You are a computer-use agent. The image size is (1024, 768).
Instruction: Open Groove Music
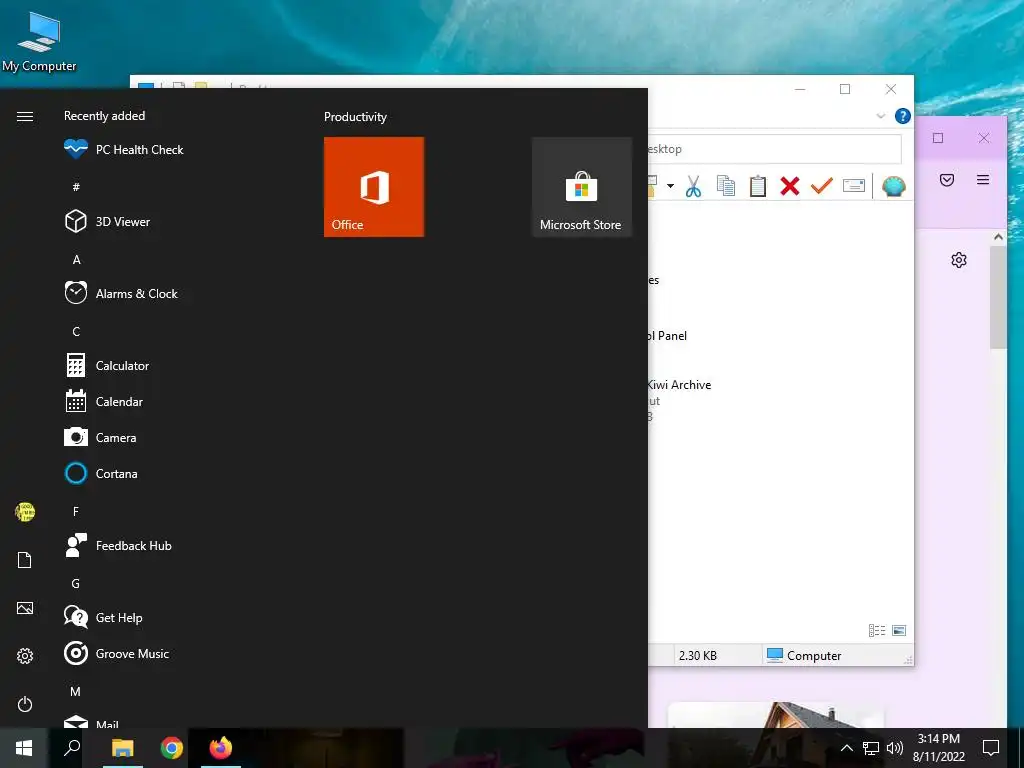[117, 653]
